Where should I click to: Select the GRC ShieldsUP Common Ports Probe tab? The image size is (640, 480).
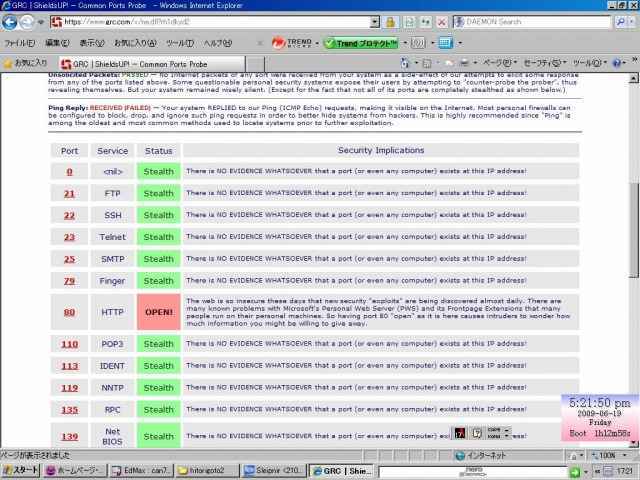point(151,64)
